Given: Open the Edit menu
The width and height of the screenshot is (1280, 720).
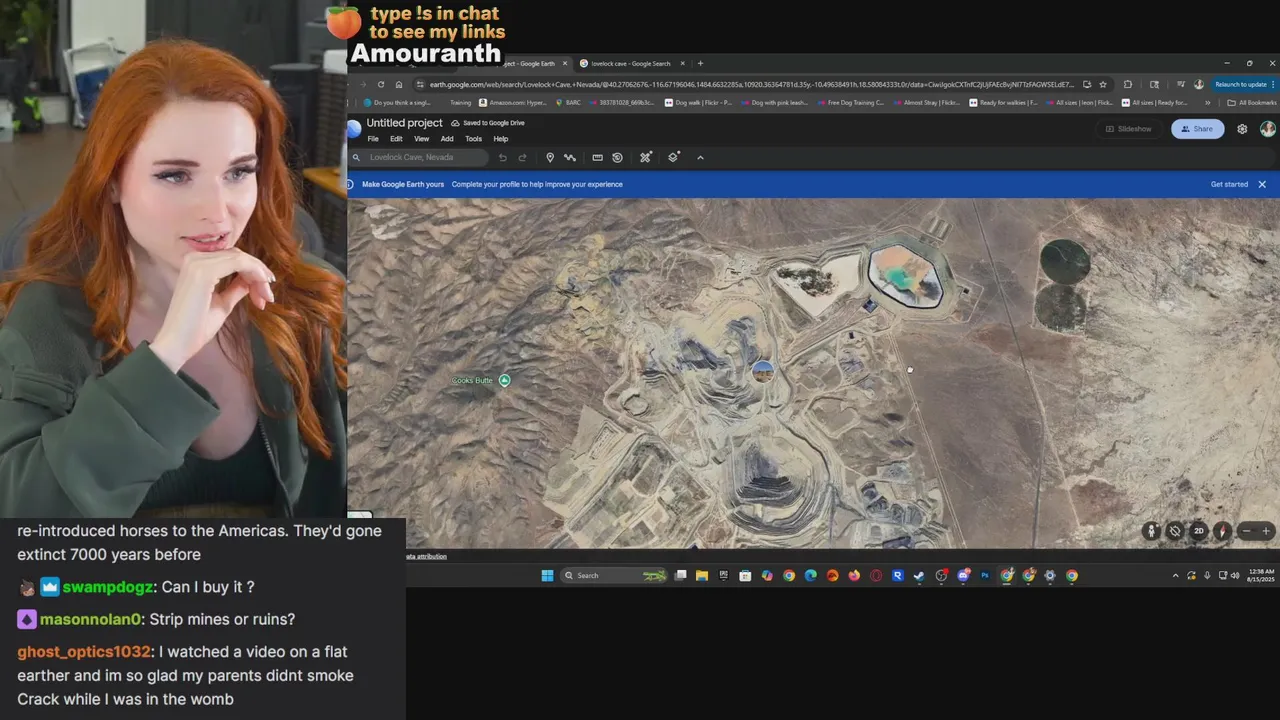Looking at the screenshot, I should [396, 139].
